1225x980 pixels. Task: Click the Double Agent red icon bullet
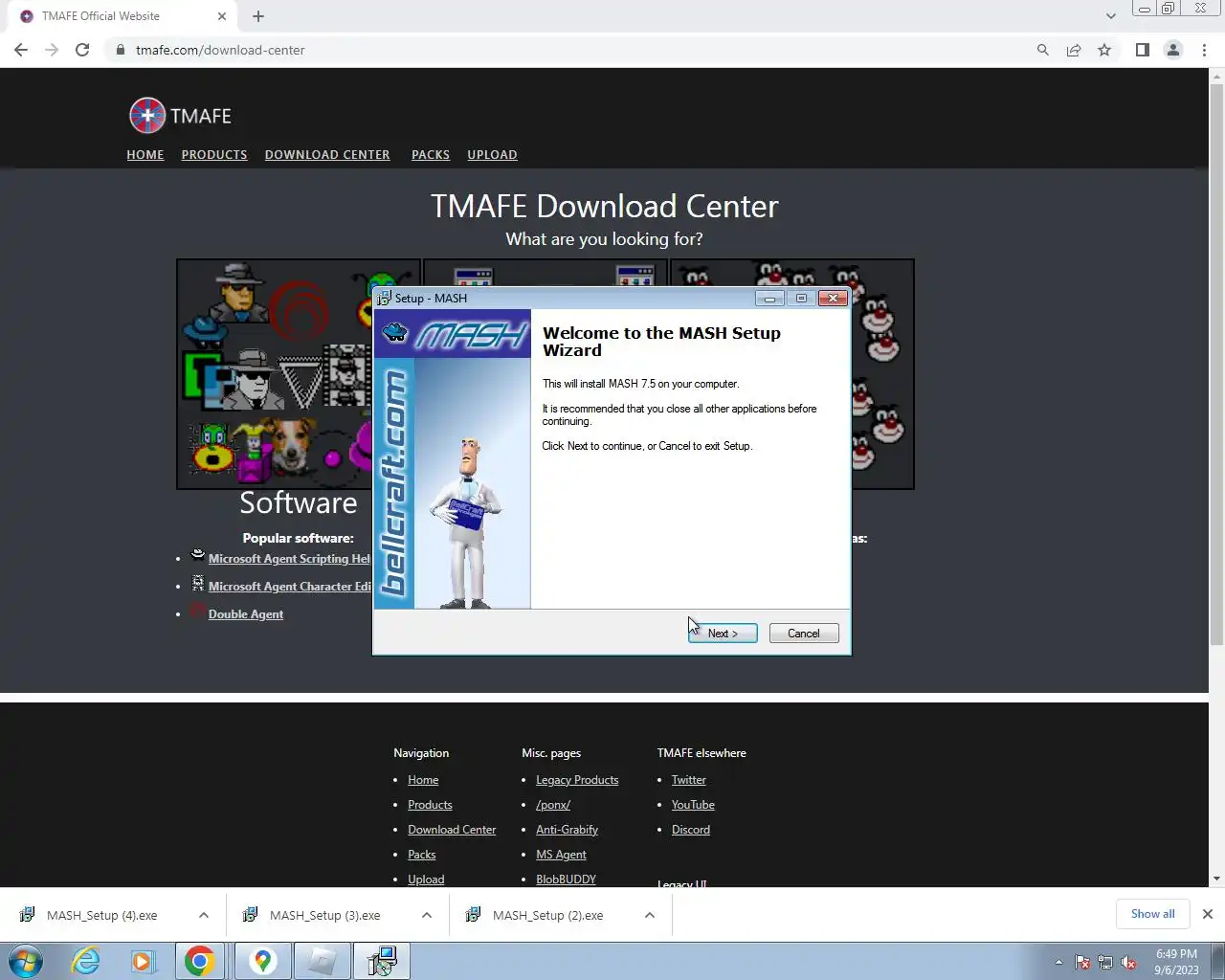(x=197, y=612)
